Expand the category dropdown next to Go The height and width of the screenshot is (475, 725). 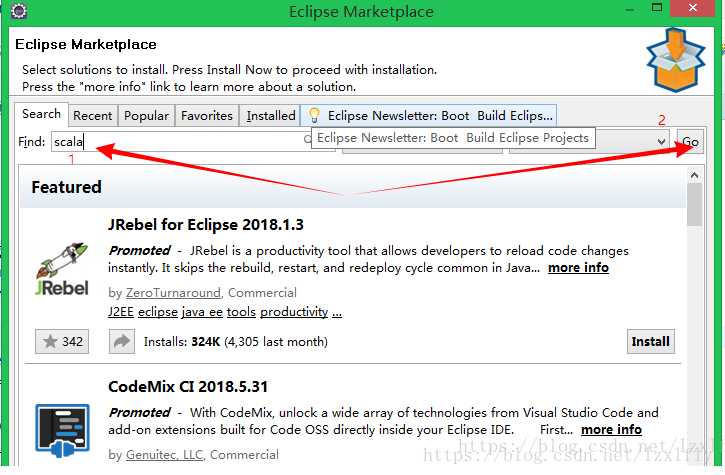coord(662,142)
